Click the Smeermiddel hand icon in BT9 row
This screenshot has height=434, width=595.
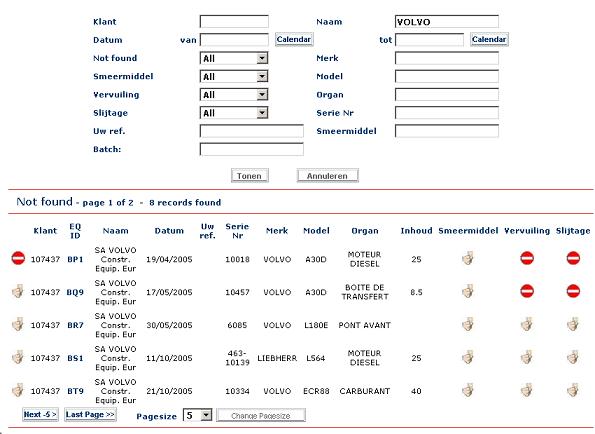[468, 390]
